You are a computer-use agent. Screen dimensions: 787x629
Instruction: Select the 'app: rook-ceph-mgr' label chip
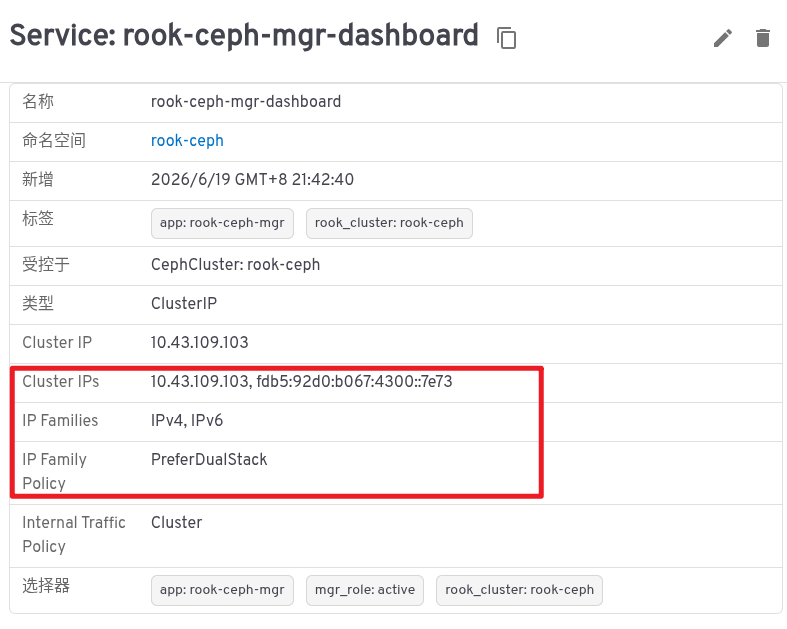(222, 223)
